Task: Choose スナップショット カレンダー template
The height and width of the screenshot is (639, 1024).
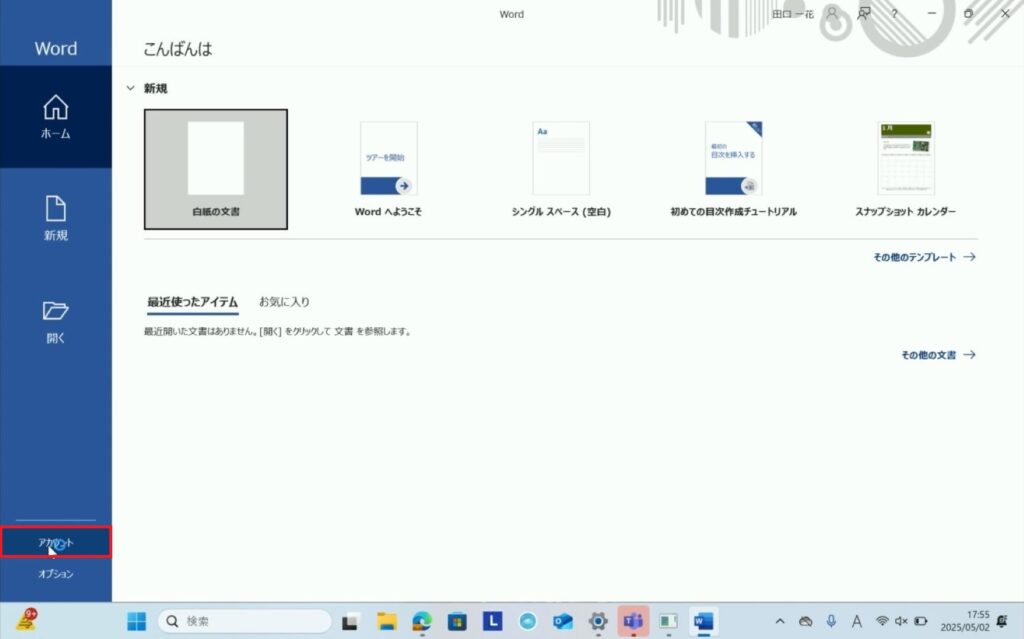Action: click(x=906, y=169)
